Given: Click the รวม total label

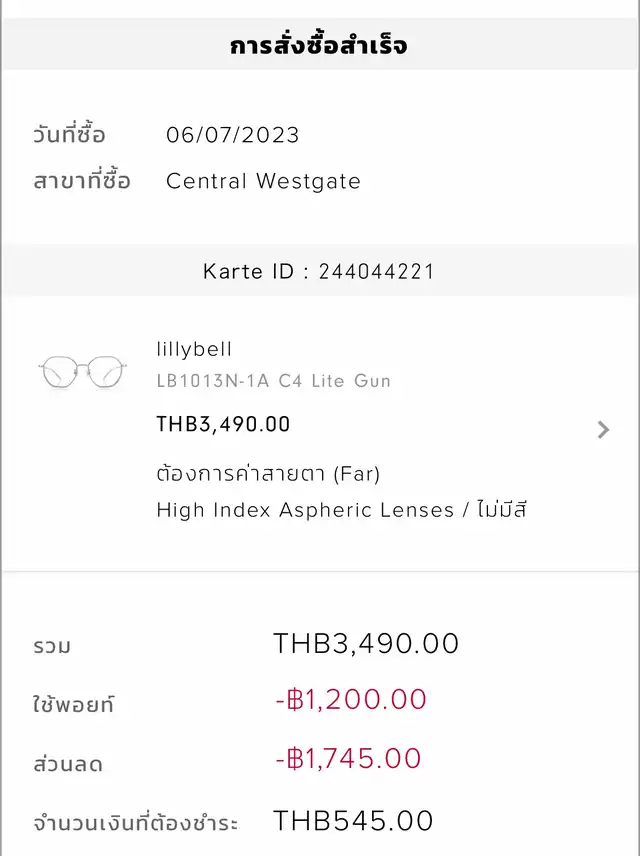Looking at the screenshot, I should pos(52,646).
